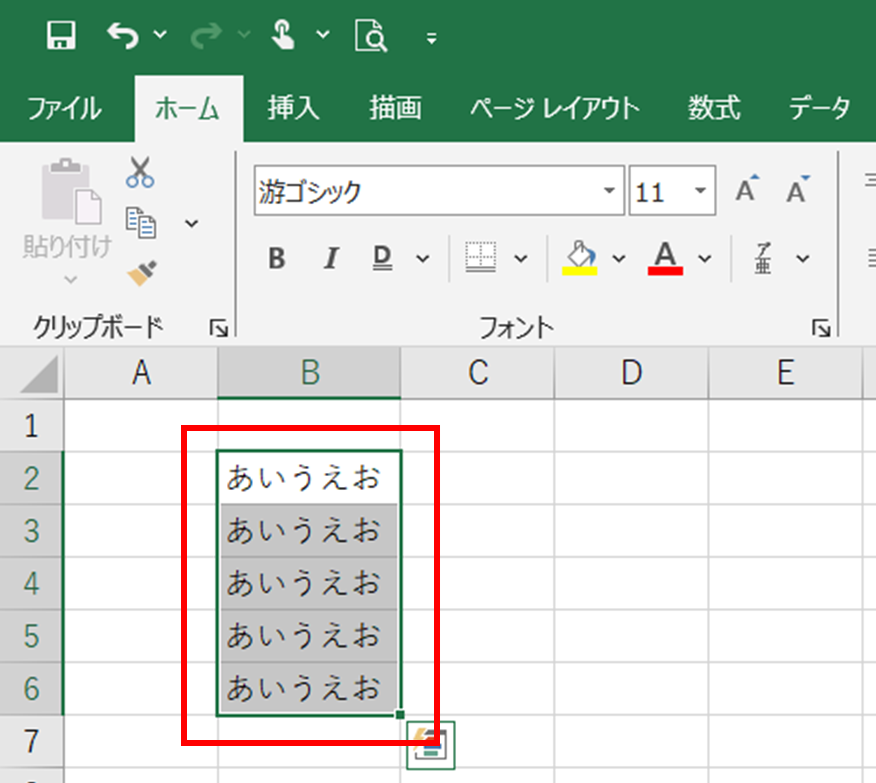Open the フォント dialog launcher

click(x=820, y=327)
